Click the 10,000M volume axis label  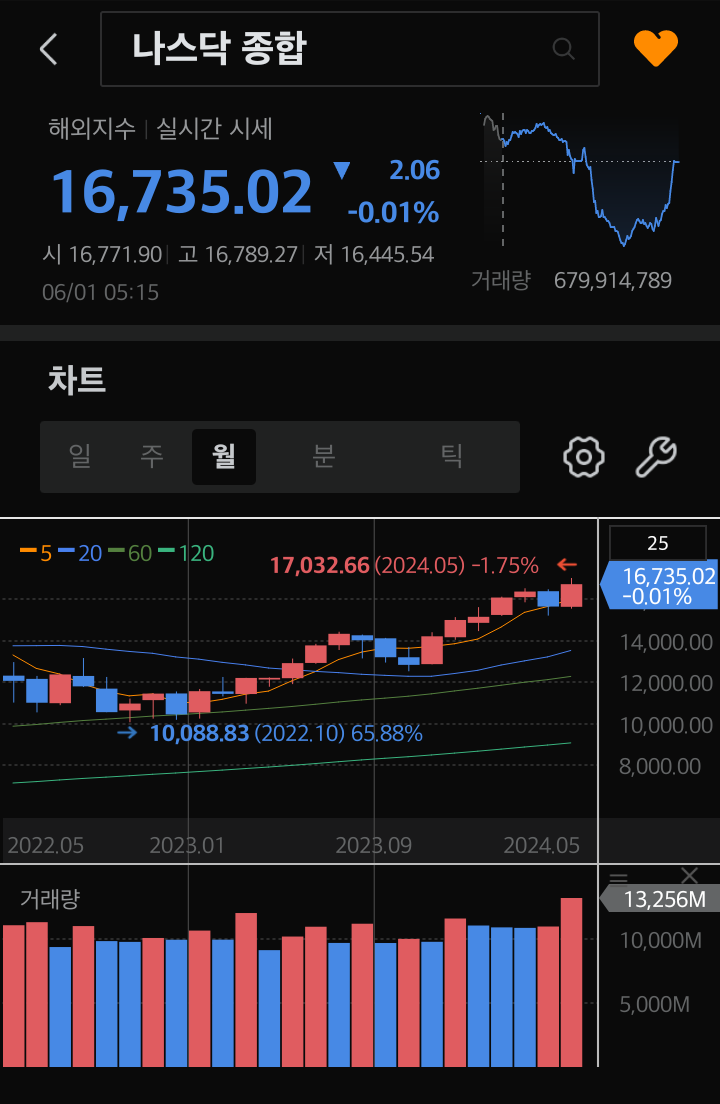[660, 941]
